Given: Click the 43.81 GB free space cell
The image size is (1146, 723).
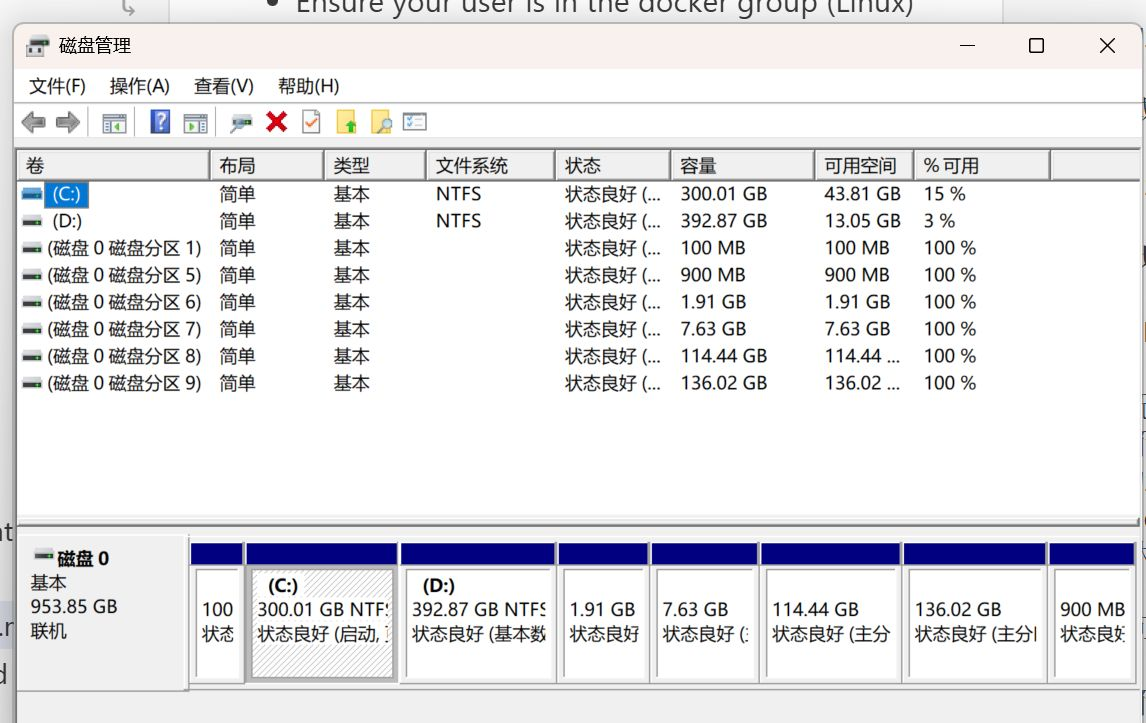Looking at the screenshot, I should coord(862,194).
